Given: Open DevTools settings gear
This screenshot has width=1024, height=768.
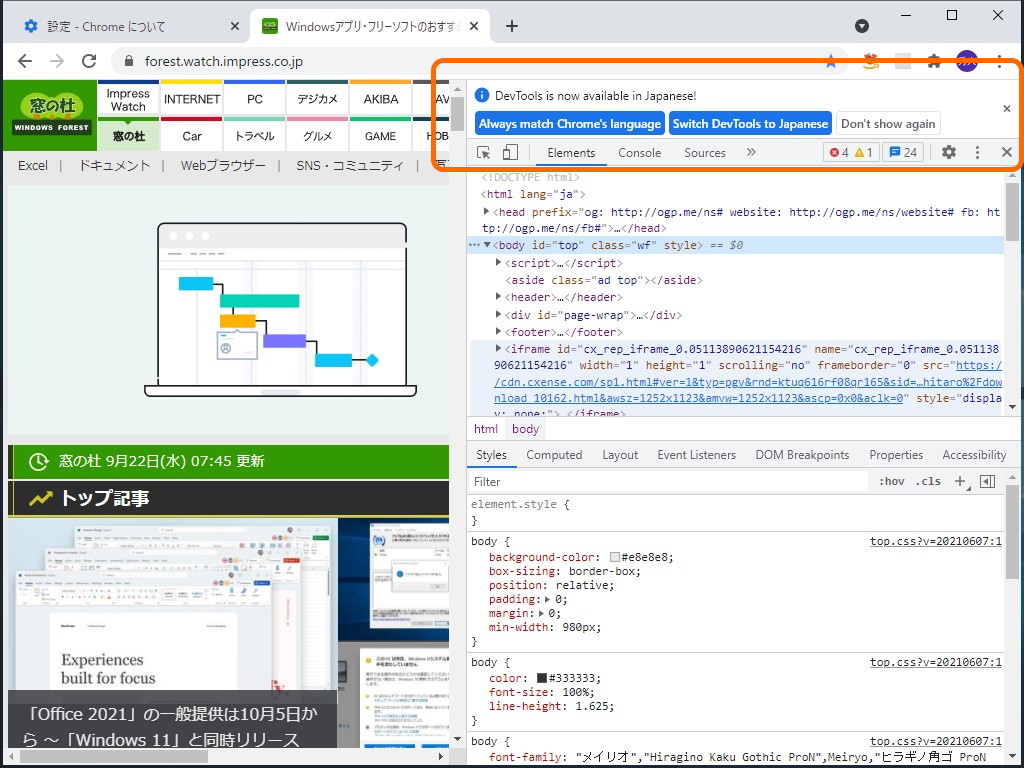Looking at the screenshot, I should tap(948, 152).
